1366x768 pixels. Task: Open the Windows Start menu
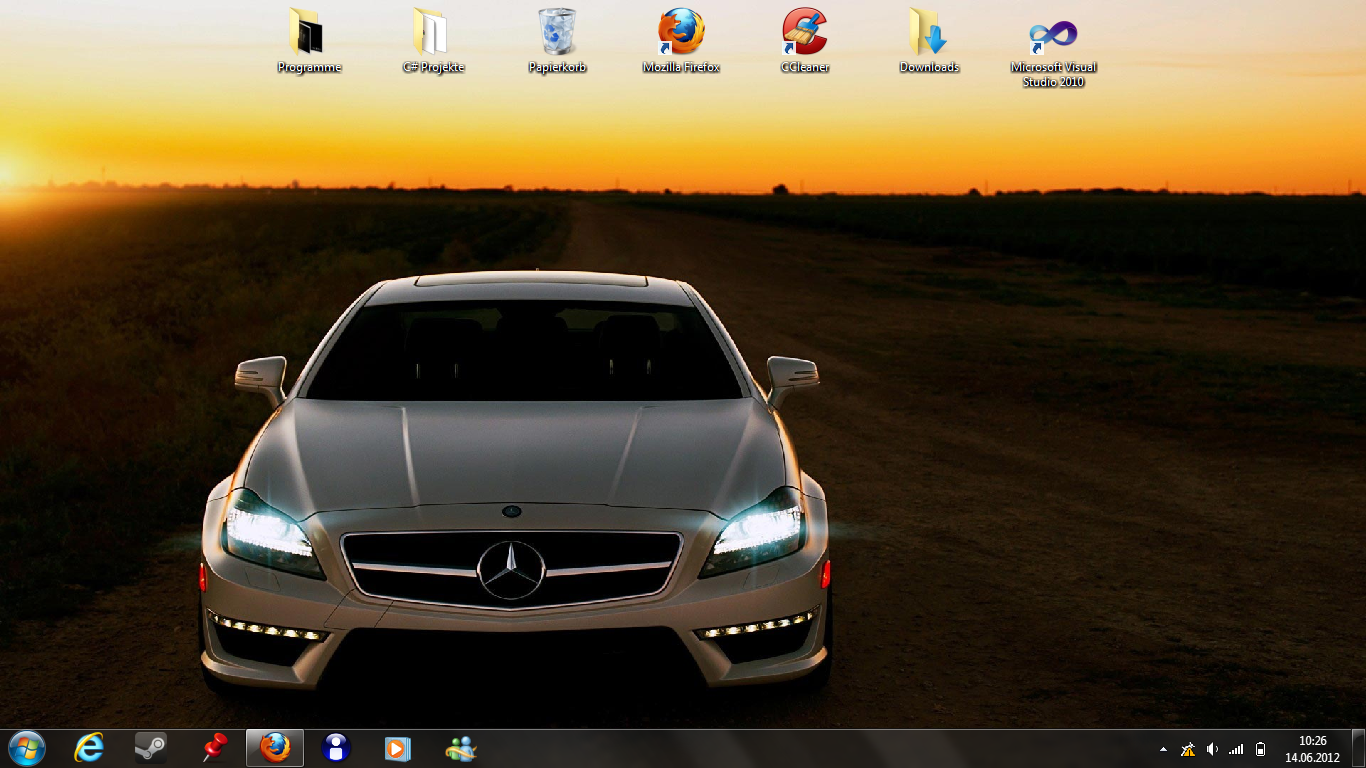coord(27,748)
